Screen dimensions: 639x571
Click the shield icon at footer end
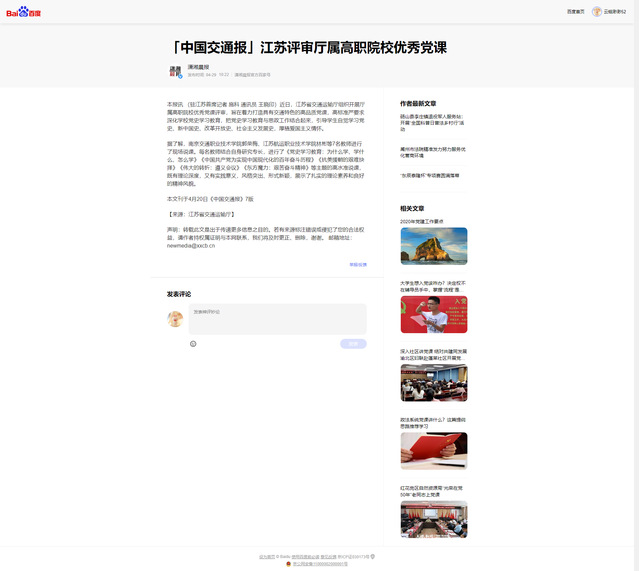point(373,556)
